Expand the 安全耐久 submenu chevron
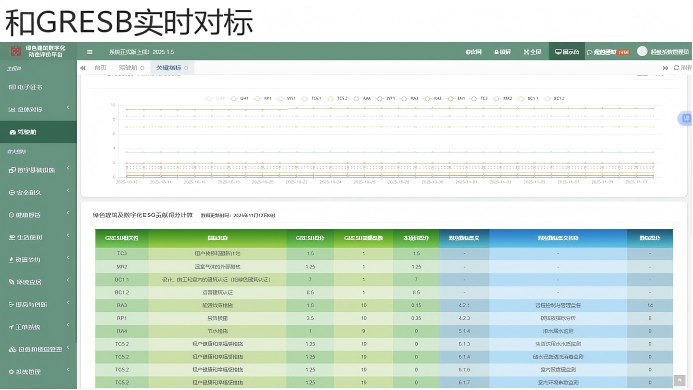This screenshot has height=390, width=693. pos(68,191)
